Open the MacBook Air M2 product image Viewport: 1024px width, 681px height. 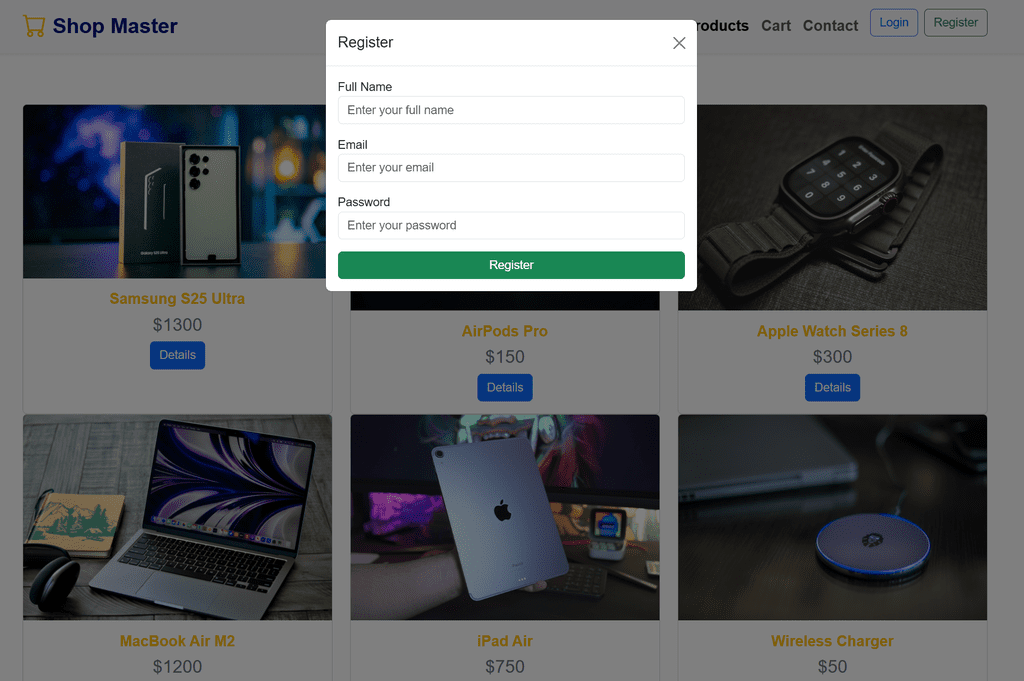(x=178, y=517)
